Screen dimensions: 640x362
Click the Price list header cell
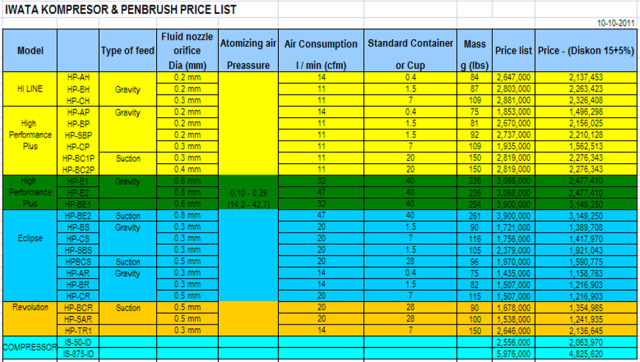[513, 51]
